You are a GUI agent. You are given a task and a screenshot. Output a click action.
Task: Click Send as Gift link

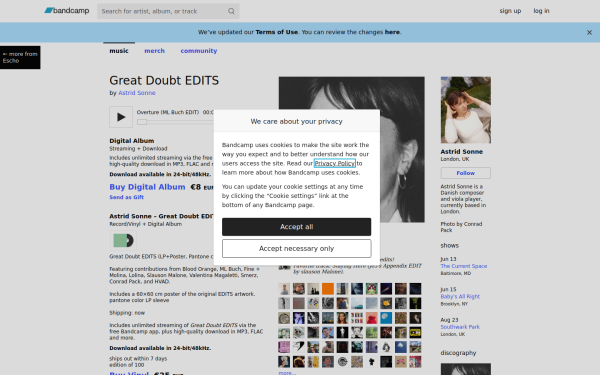pos(127,197)
